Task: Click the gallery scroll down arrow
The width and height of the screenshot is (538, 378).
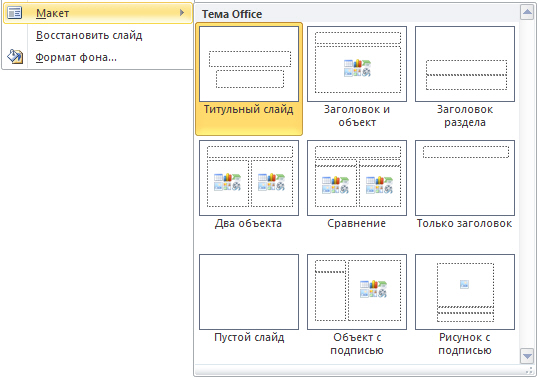Action: pos(527,356)
